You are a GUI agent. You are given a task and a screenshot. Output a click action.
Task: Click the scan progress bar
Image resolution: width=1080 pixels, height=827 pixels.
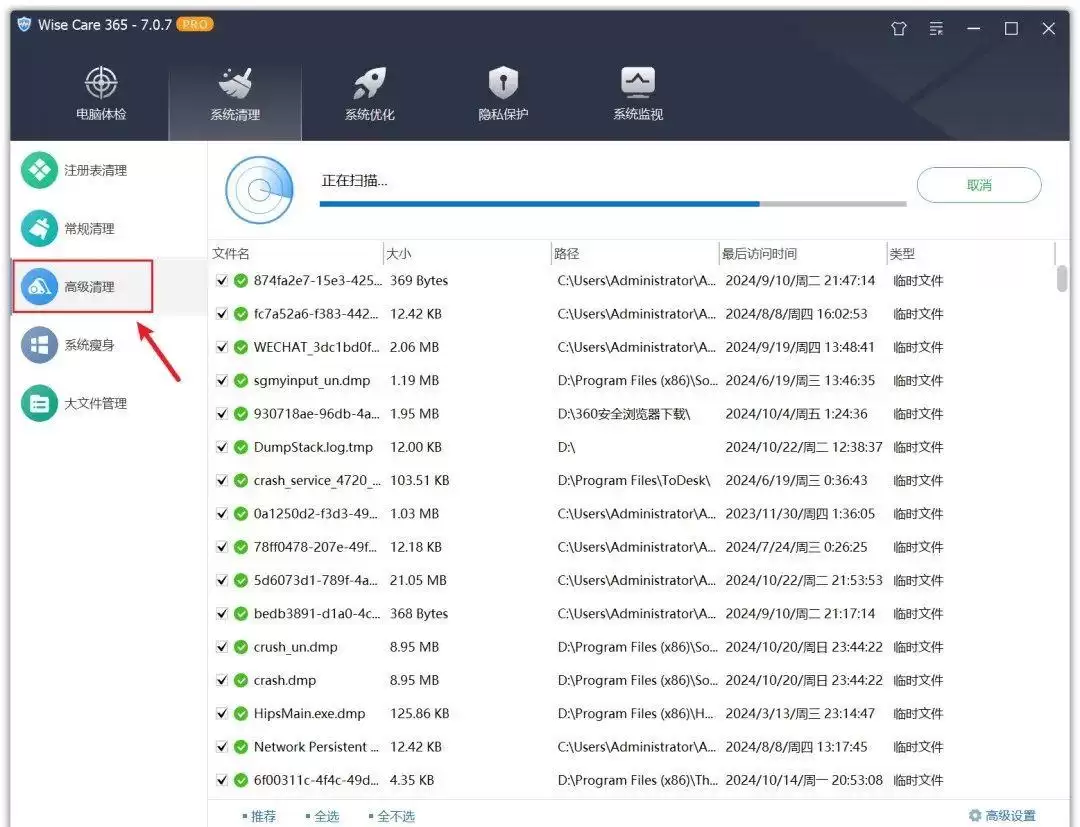(x=613, y=204)
